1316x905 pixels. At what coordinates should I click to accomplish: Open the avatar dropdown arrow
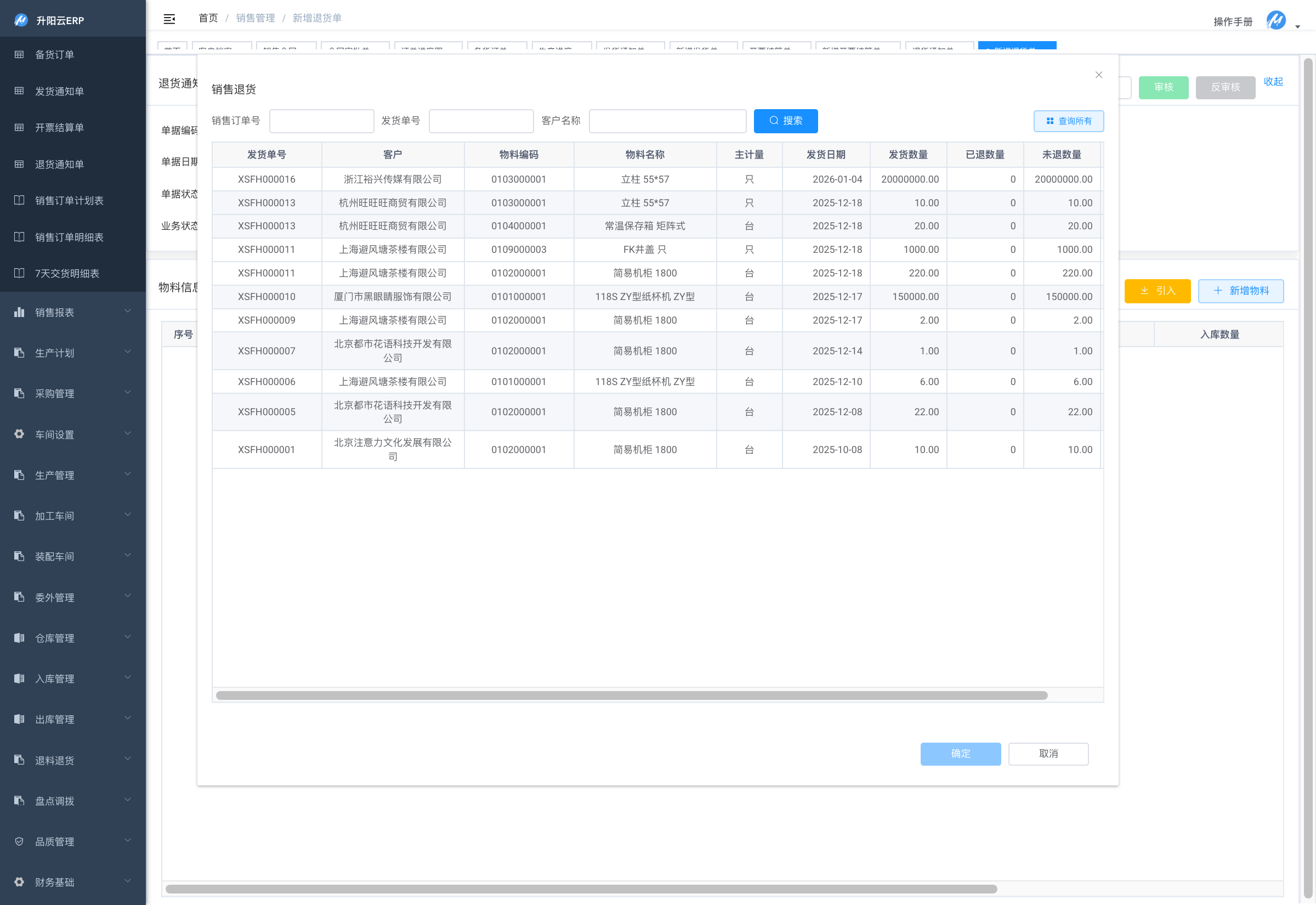[x=1297, y=27]
